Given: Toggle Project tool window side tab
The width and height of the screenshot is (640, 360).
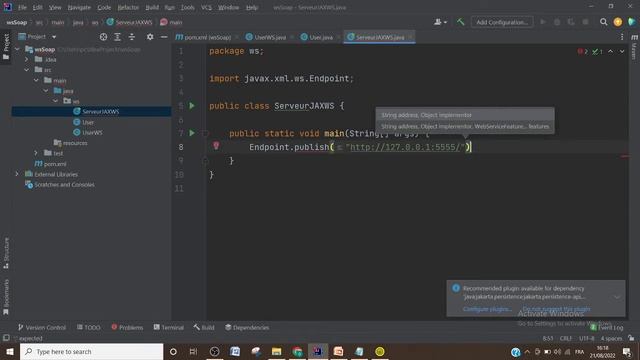Looking at the screenshot, I should pyautogui.click(x=6, y=47).
